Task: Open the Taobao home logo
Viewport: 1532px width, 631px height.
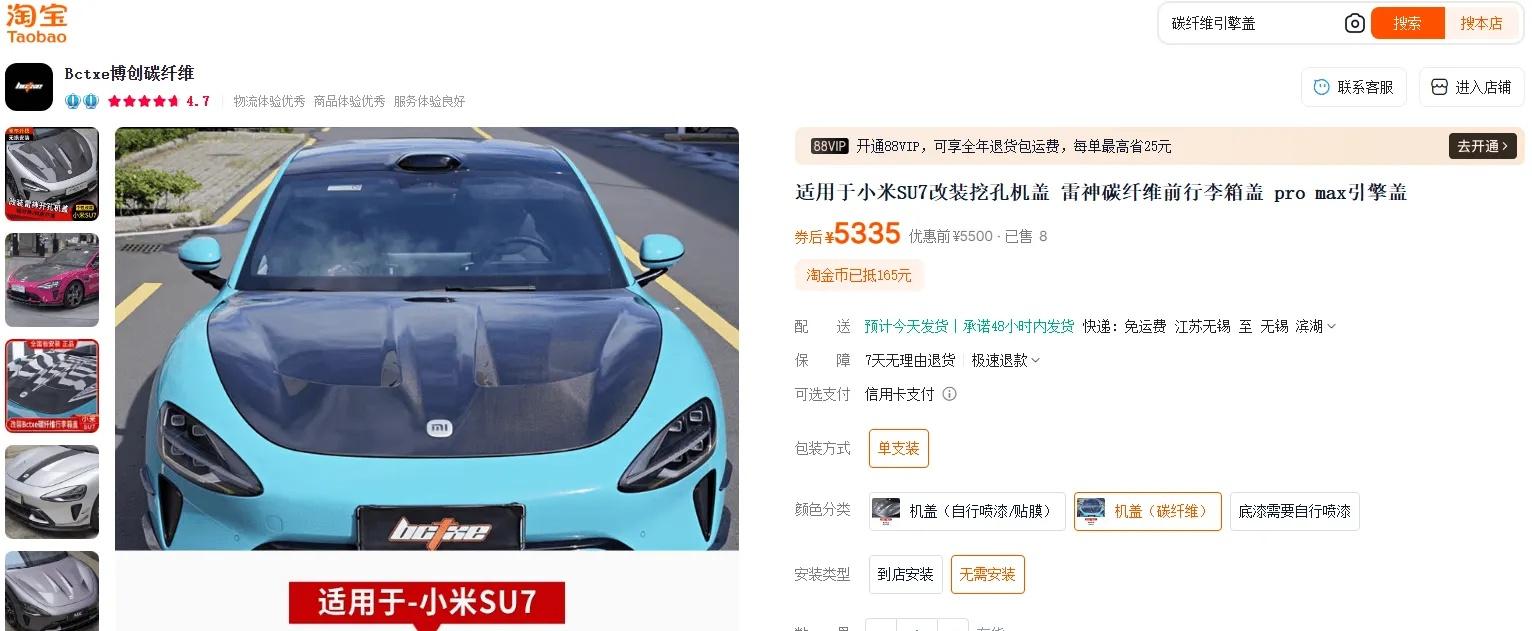Action: [x=36, y=23]
